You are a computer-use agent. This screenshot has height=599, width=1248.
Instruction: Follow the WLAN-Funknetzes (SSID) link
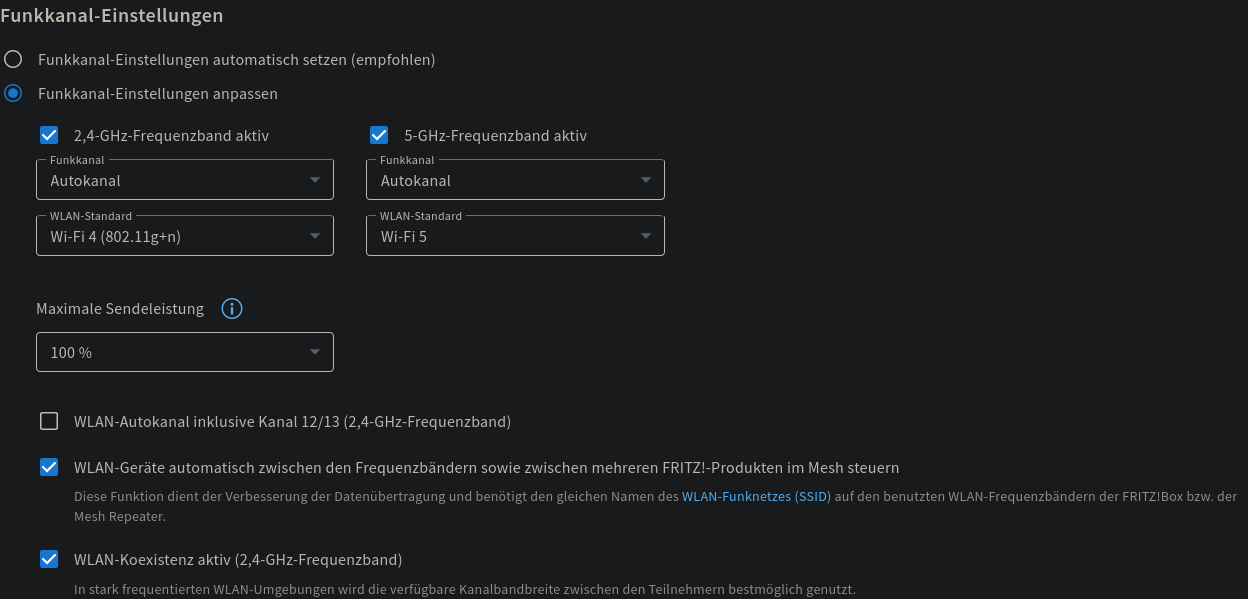[755, 495]
